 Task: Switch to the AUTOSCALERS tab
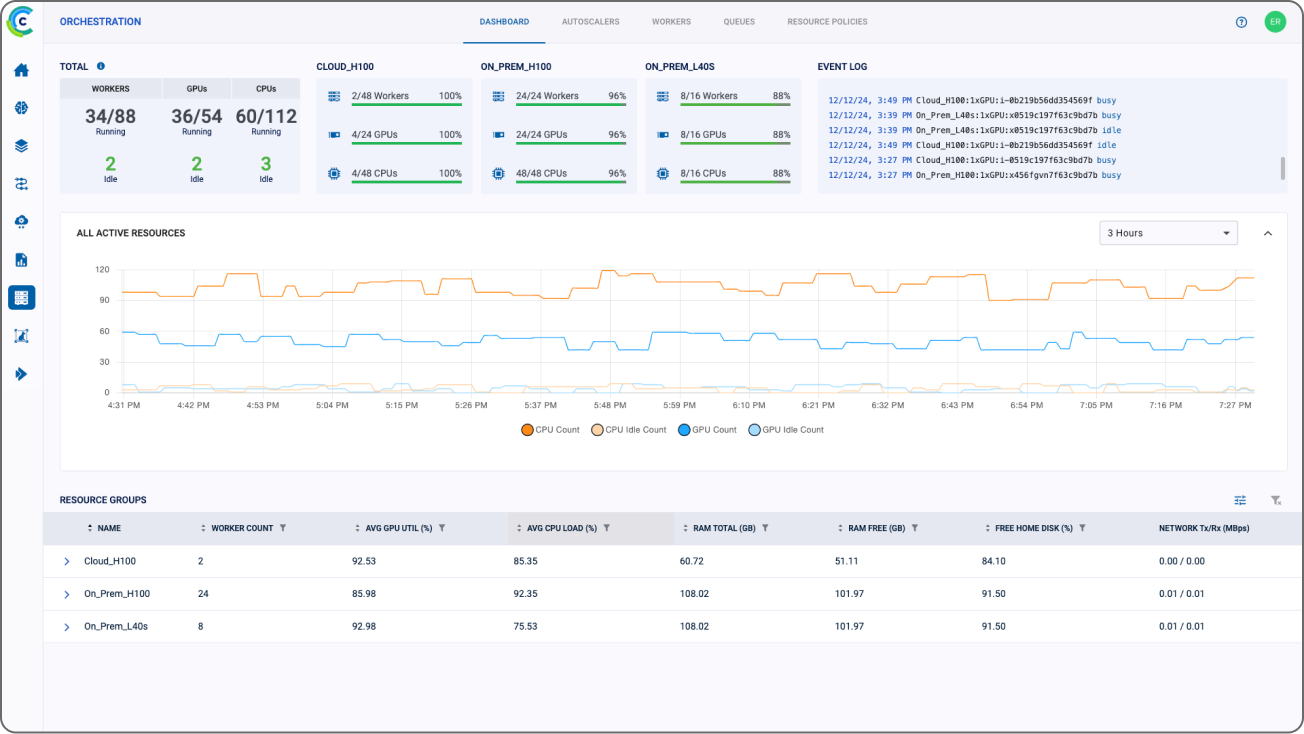click(x=590, y=21)
